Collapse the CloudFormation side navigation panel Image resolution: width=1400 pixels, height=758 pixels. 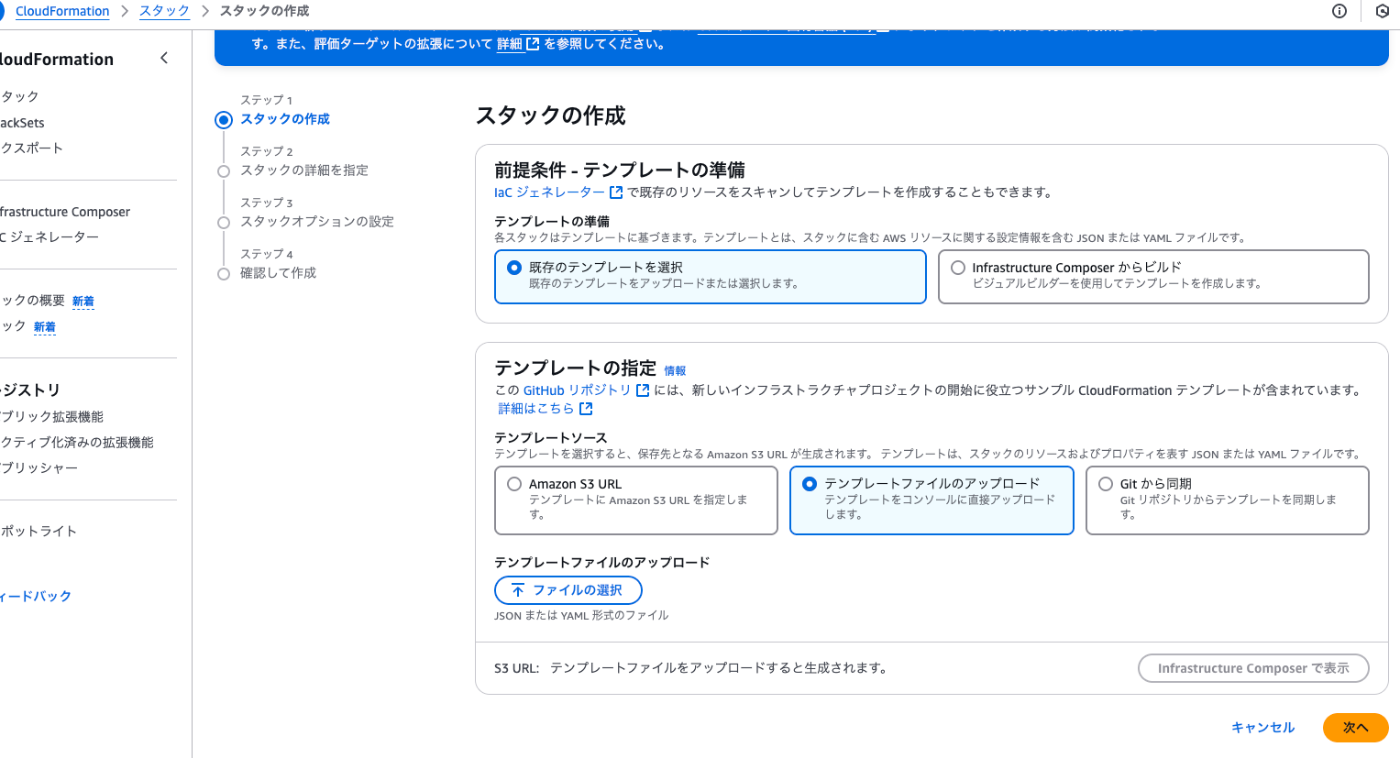tap(164, 59)
